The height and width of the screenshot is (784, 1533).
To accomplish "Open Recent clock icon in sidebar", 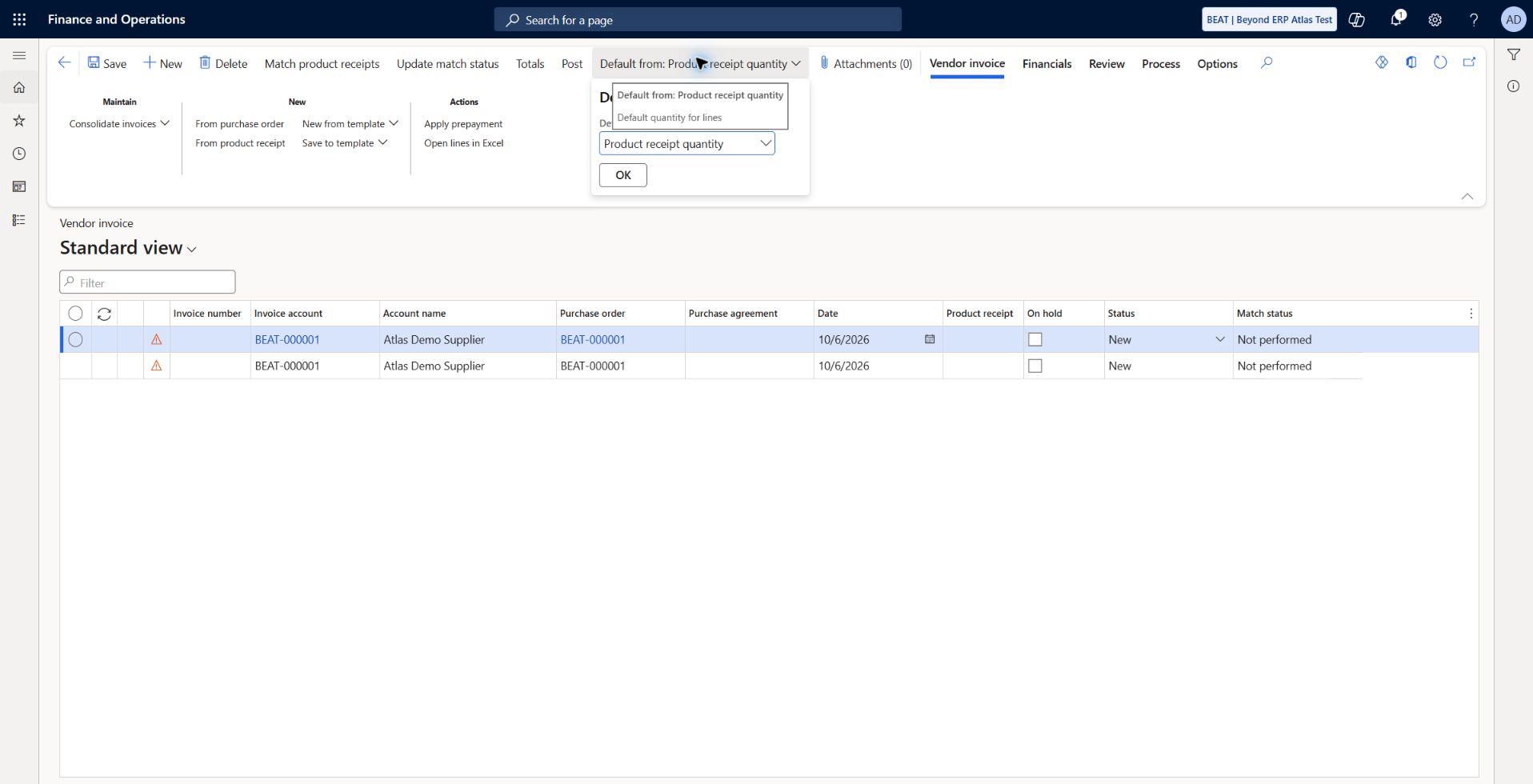I will 19,154.
